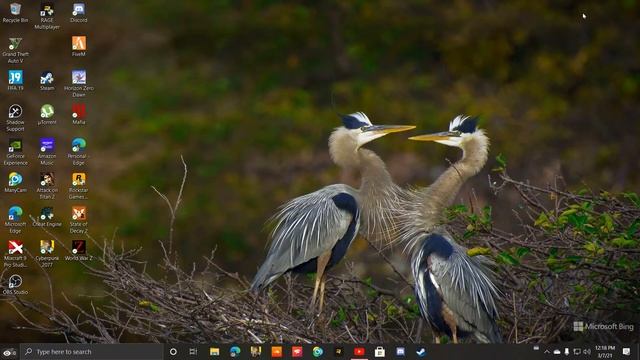Click the FIFA 19 desktop shortcut
640x360 pixels.
point(15,80)
